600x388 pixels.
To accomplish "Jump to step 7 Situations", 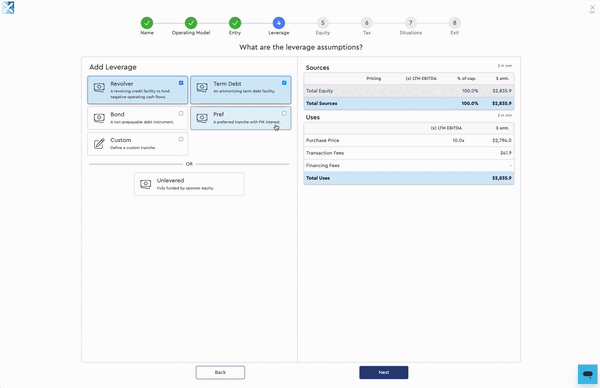I will [411, 23].
